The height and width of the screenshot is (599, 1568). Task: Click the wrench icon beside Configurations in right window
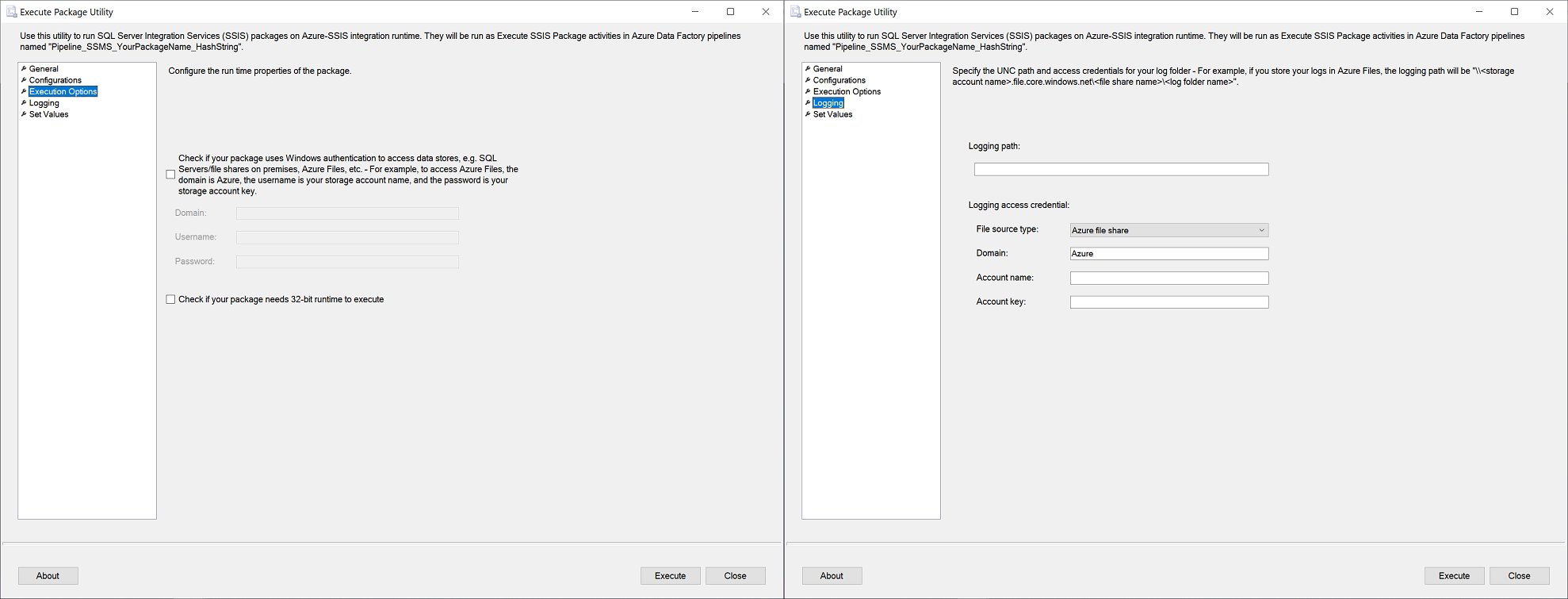(x=808, y=80)
